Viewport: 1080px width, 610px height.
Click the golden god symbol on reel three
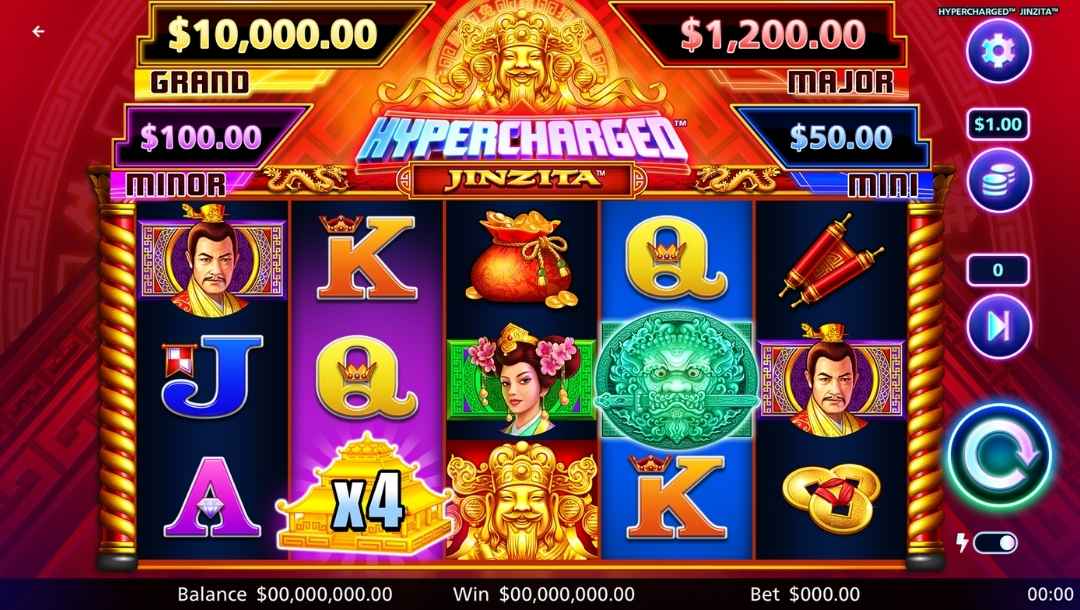coord(522,499)
